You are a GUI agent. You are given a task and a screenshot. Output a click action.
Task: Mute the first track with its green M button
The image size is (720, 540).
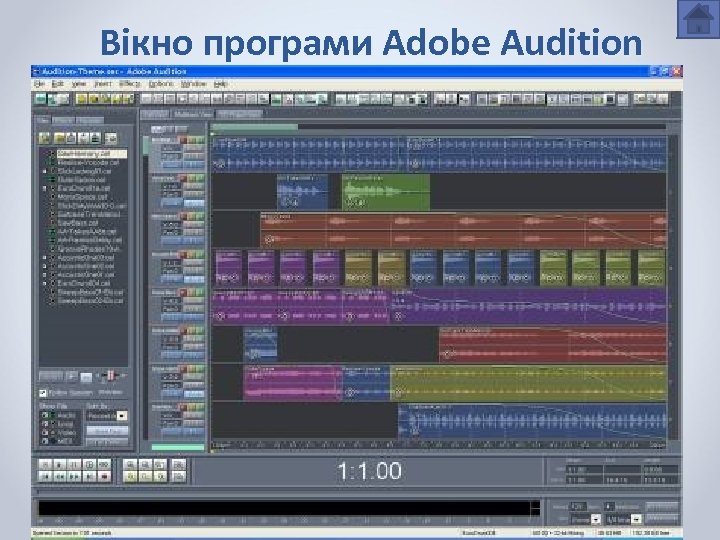[x=200, y=140]
